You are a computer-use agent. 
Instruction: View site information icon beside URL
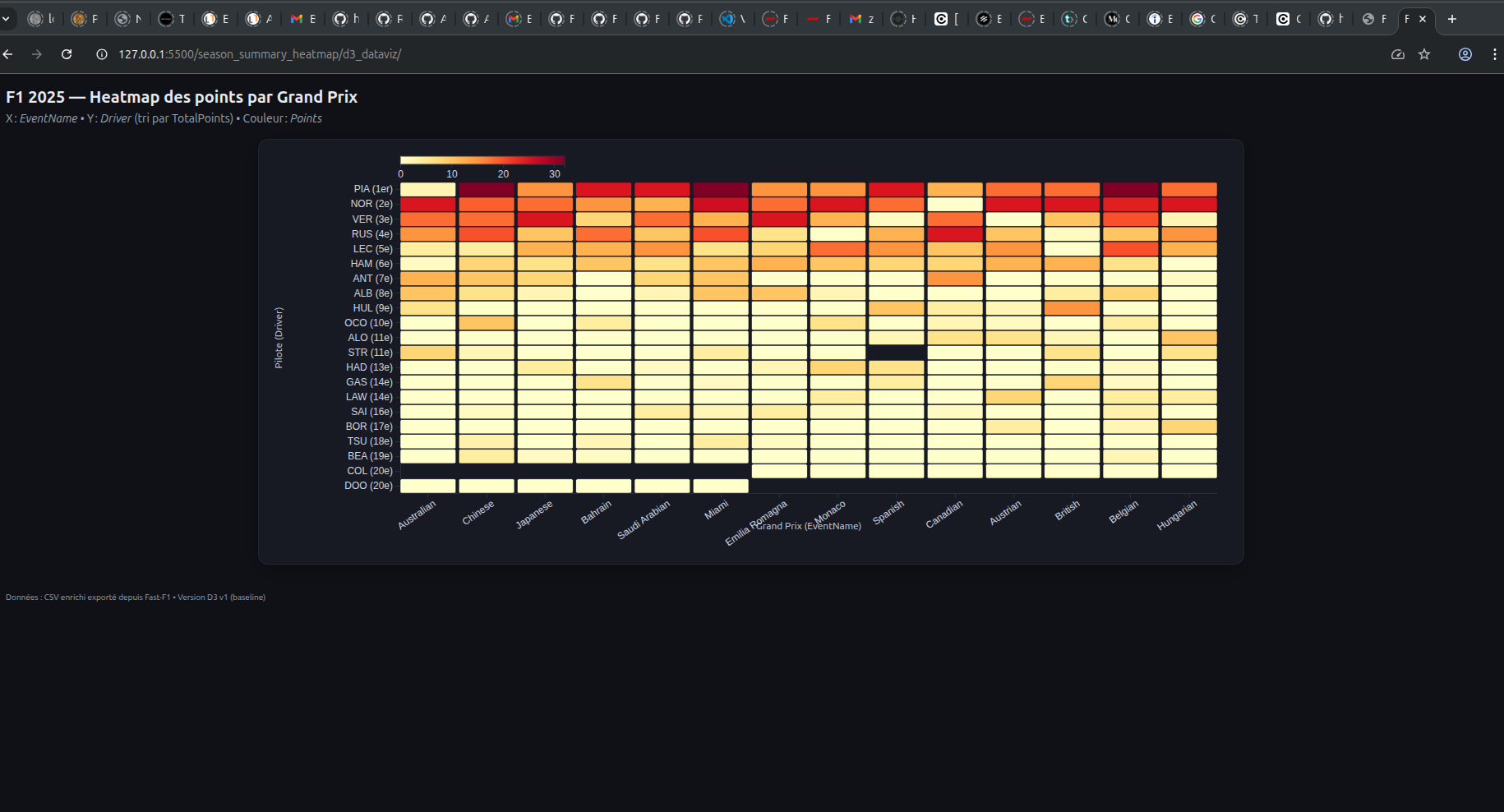[102, 54]
